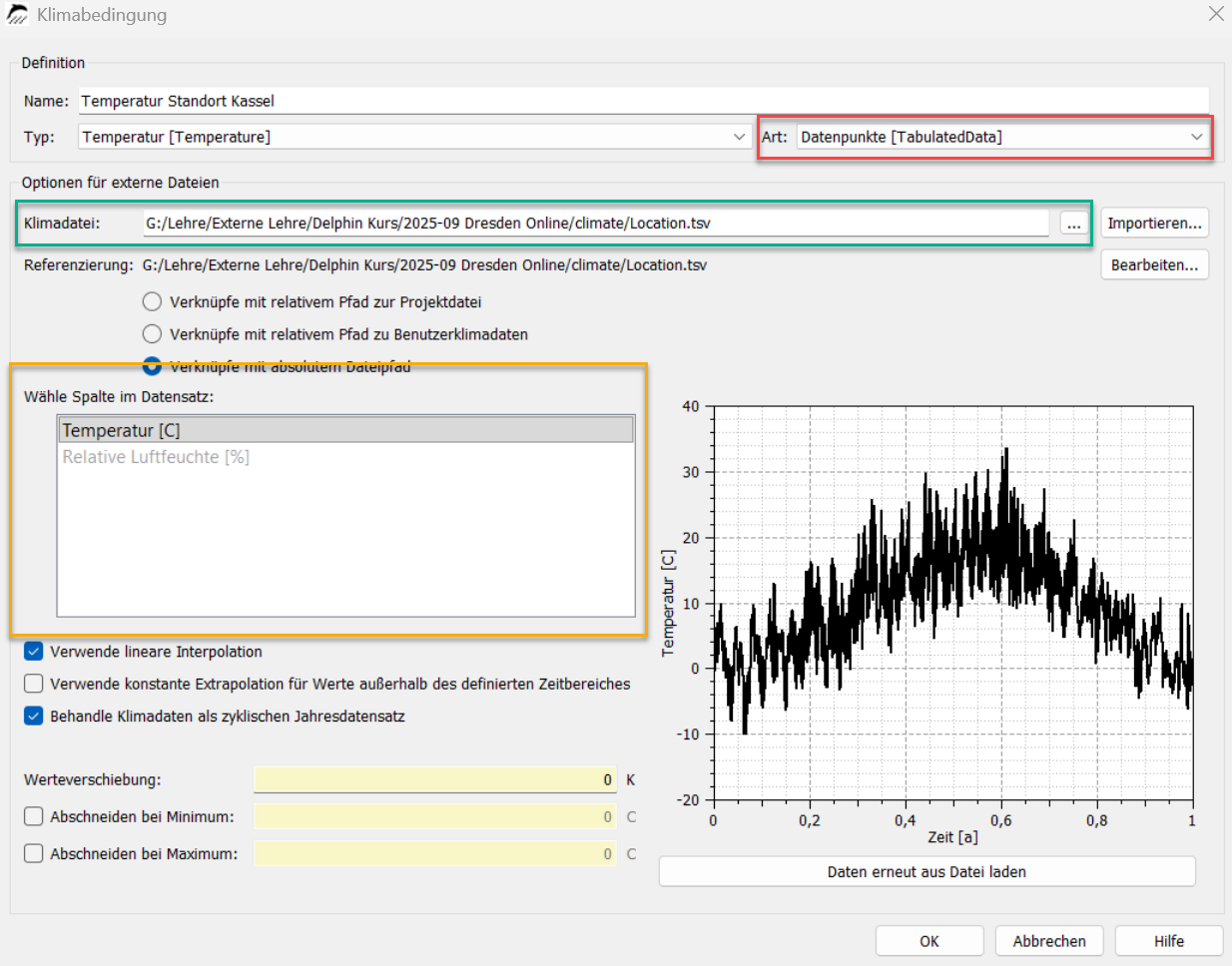Viewport: 1232px width, 966px height.
Task: Click 'Daten erneut aus Datei laden' button
Action: (x=926, y=871)
